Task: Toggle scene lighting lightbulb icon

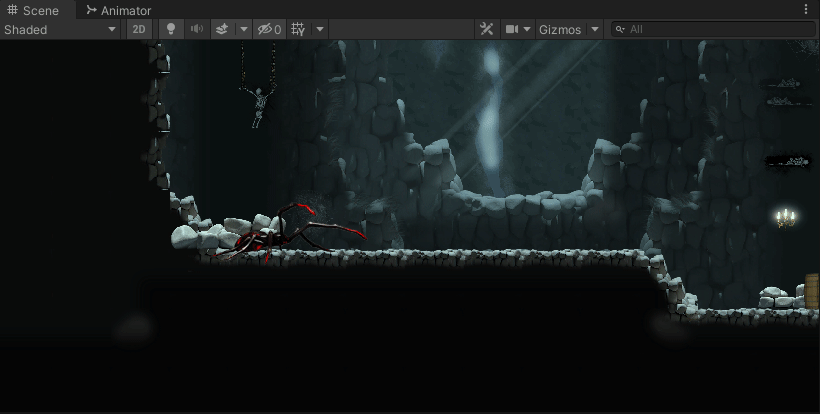Action: (x=170, y=29)
